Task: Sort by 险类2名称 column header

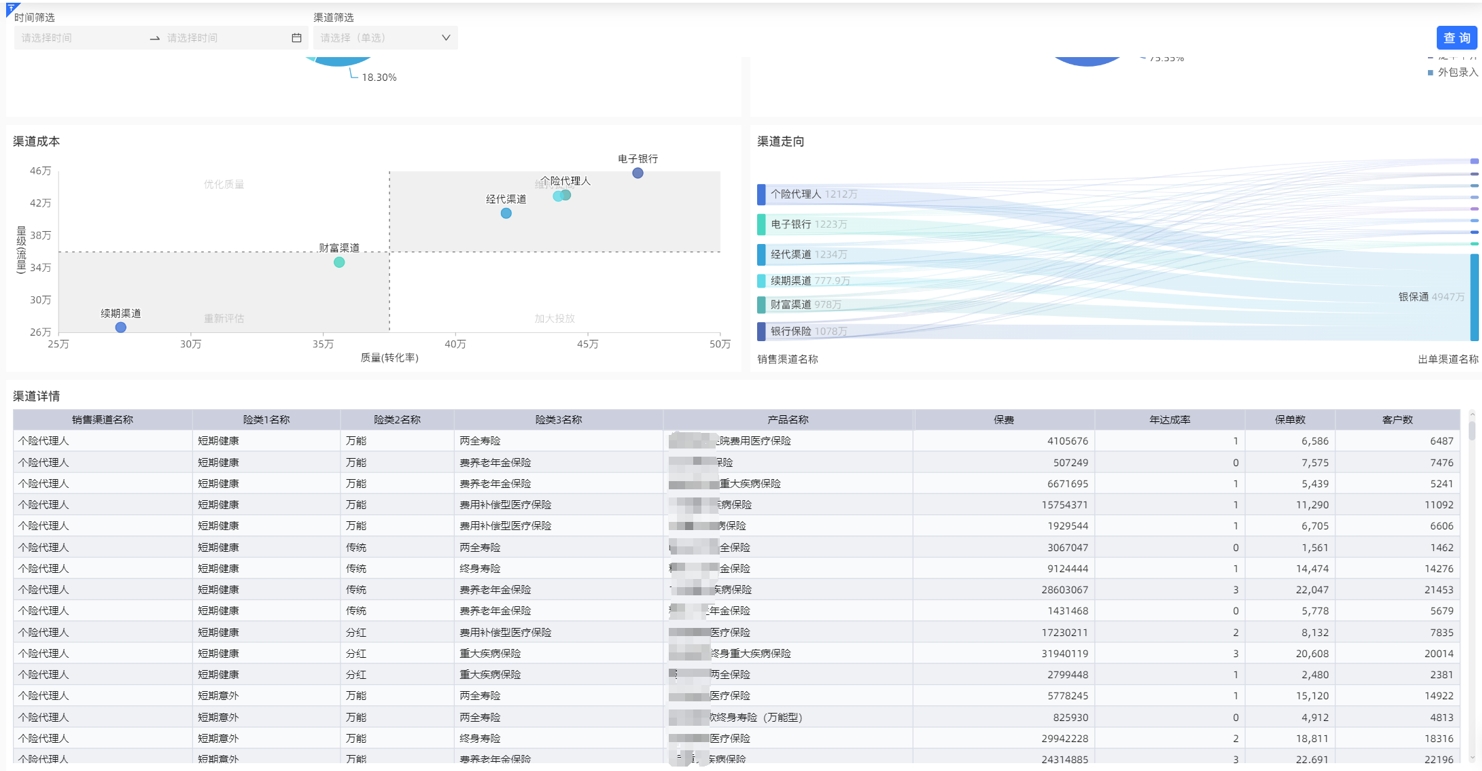Action: [397, 420]
